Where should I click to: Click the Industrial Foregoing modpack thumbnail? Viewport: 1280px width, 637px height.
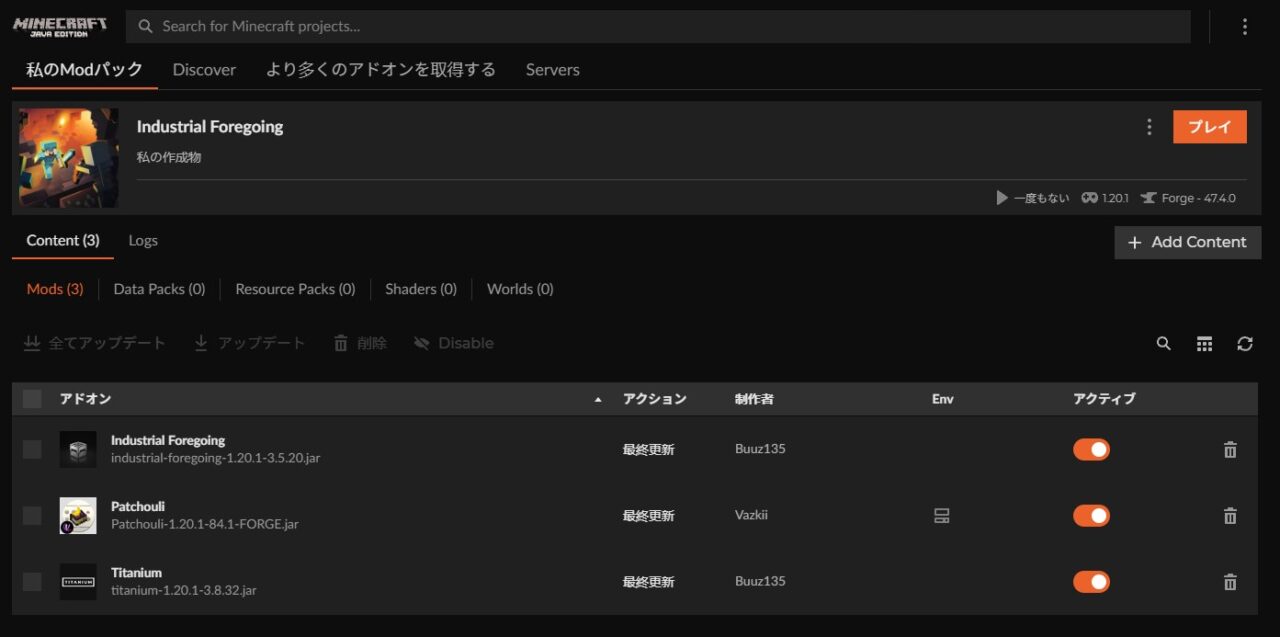(69, 158)
